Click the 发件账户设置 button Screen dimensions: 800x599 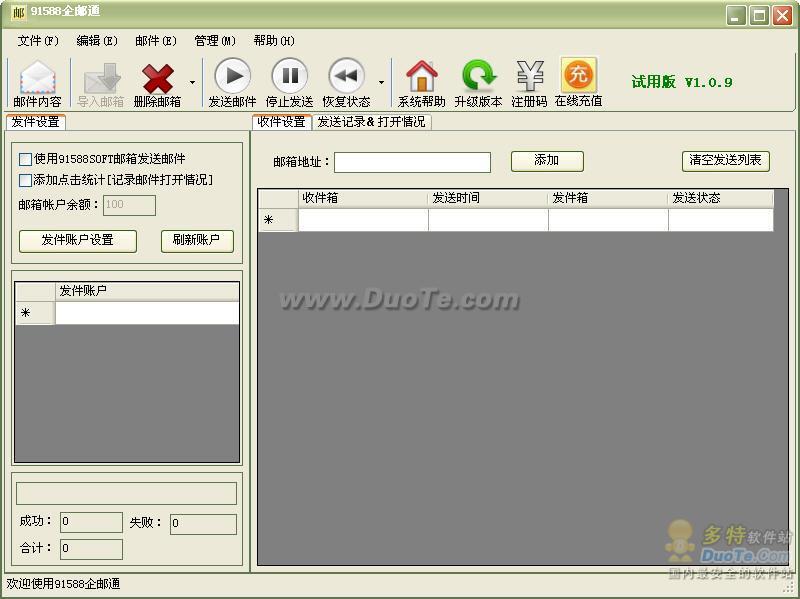click(77, 240)
